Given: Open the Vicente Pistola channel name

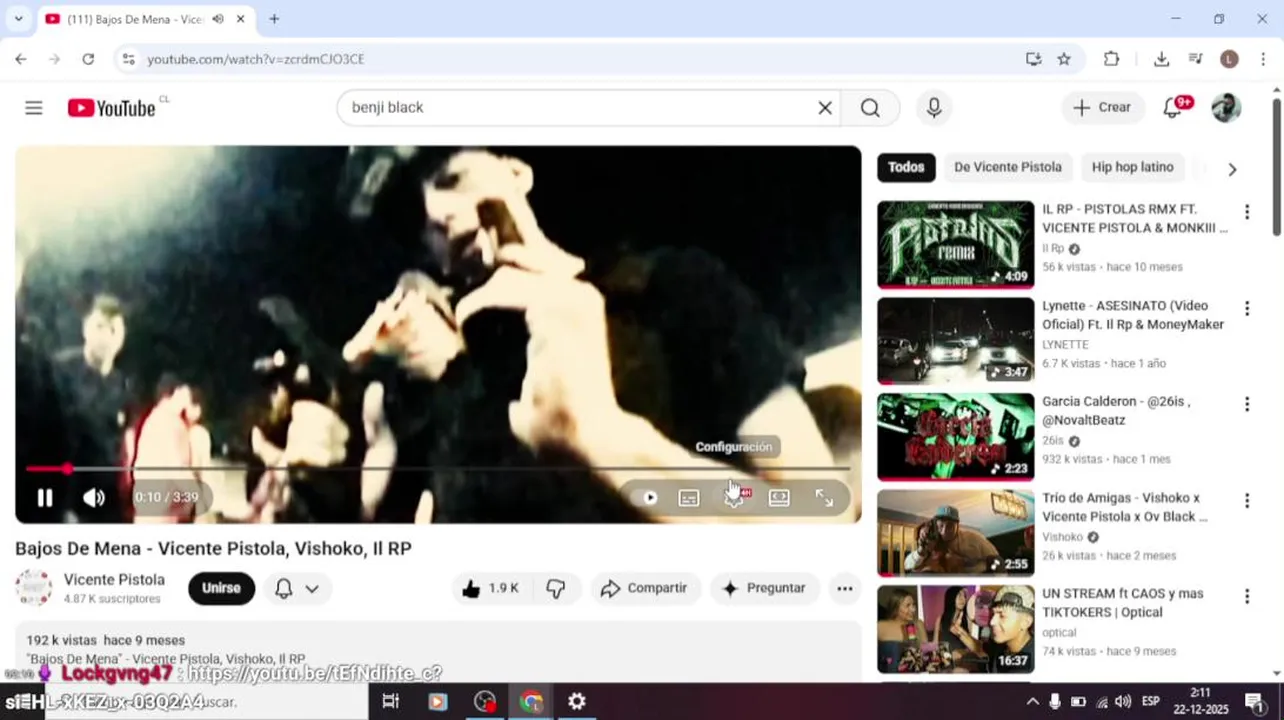Looking at the screenshot, I should (x=114, y=580).
